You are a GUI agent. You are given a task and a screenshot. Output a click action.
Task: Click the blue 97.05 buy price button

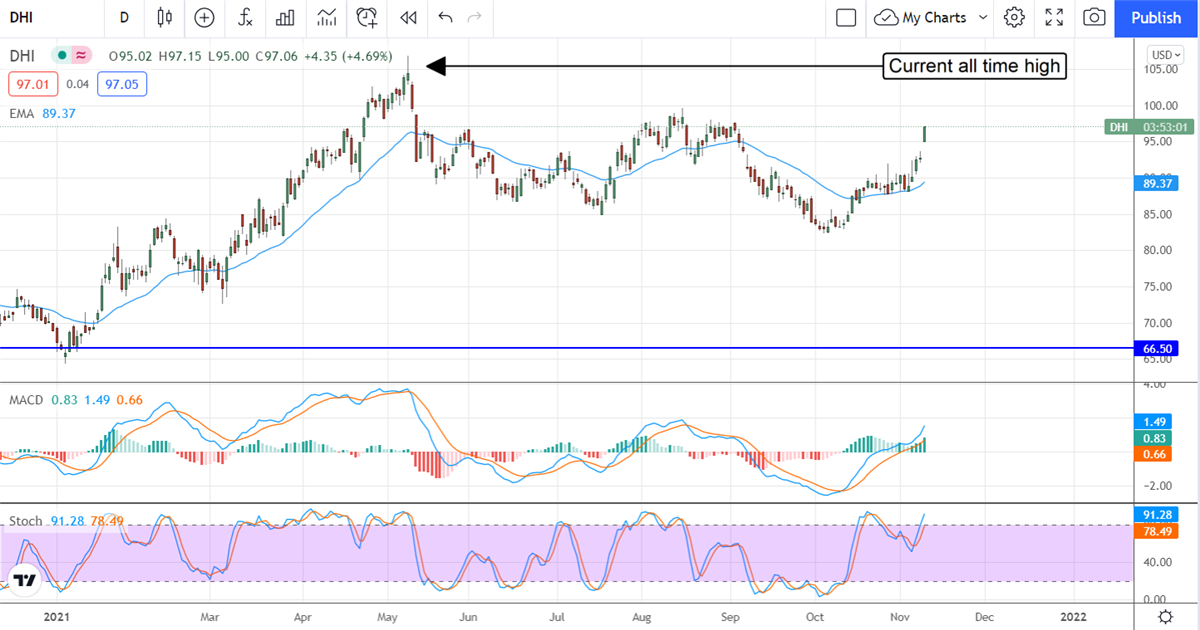(122, 84)
